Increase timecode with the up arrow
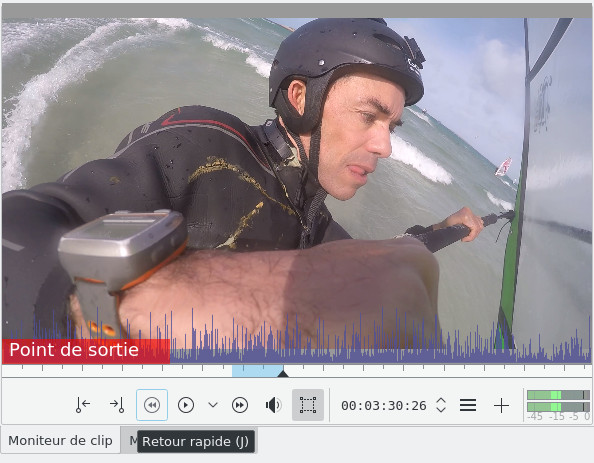This screenshot has width=594, height=463. click(441, 401)
